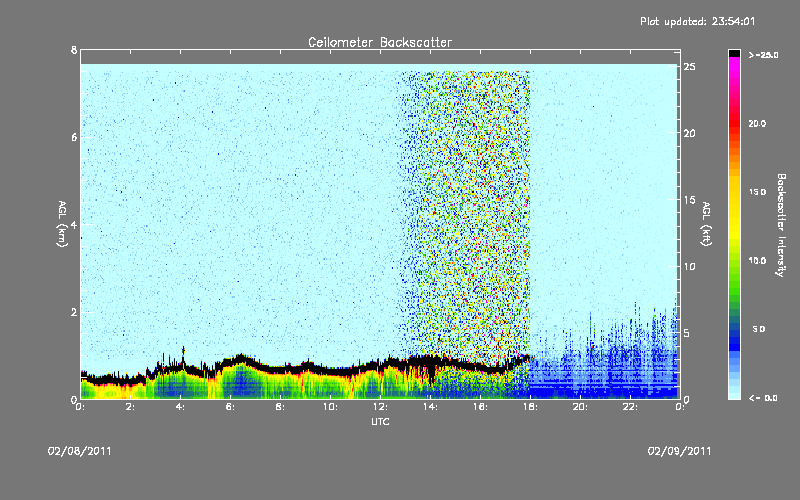Click the "AGL (kft)" axis label
The width and height of the screenshot is (800, 500).
[706, 223]
